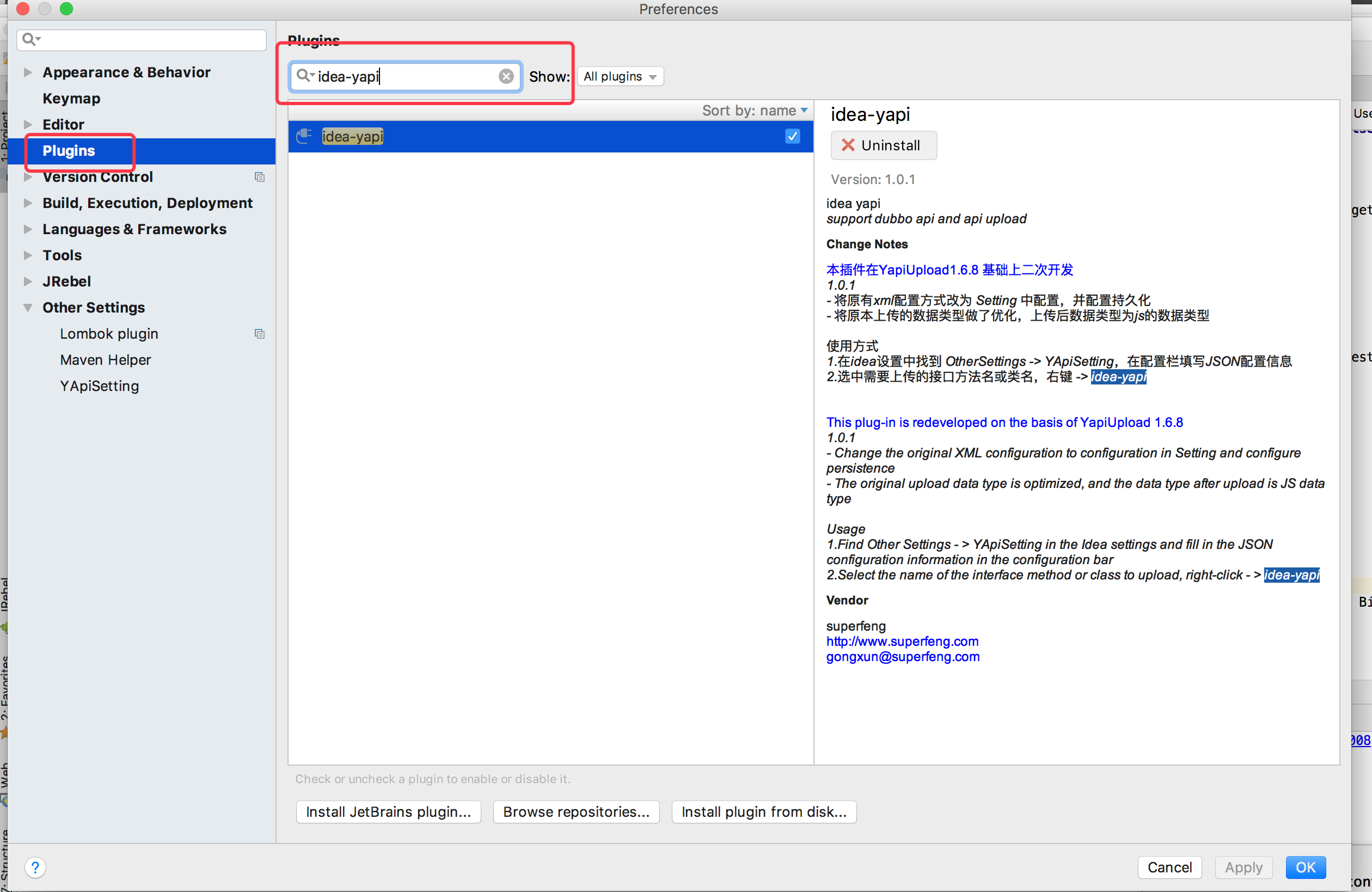This screenshot has height=892, width=1372.
Task: Close the Preferences window
Action: (22, 9)
